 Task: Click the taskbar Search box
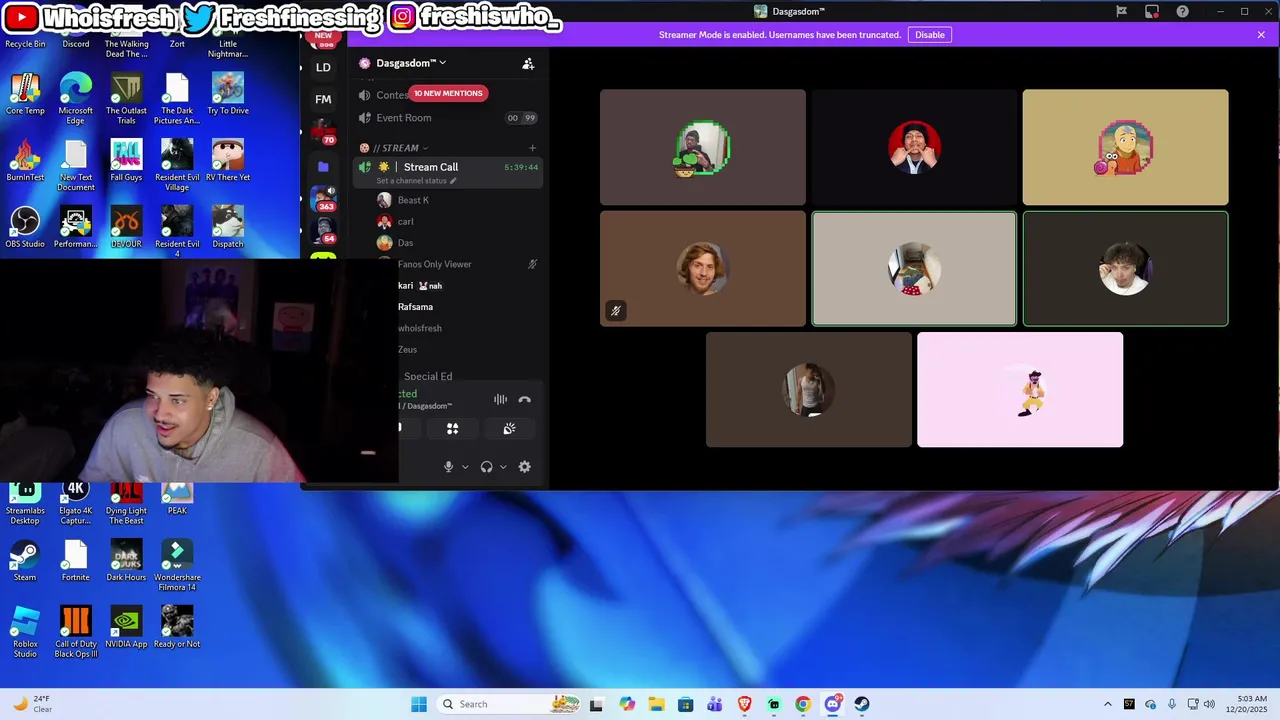509,704
